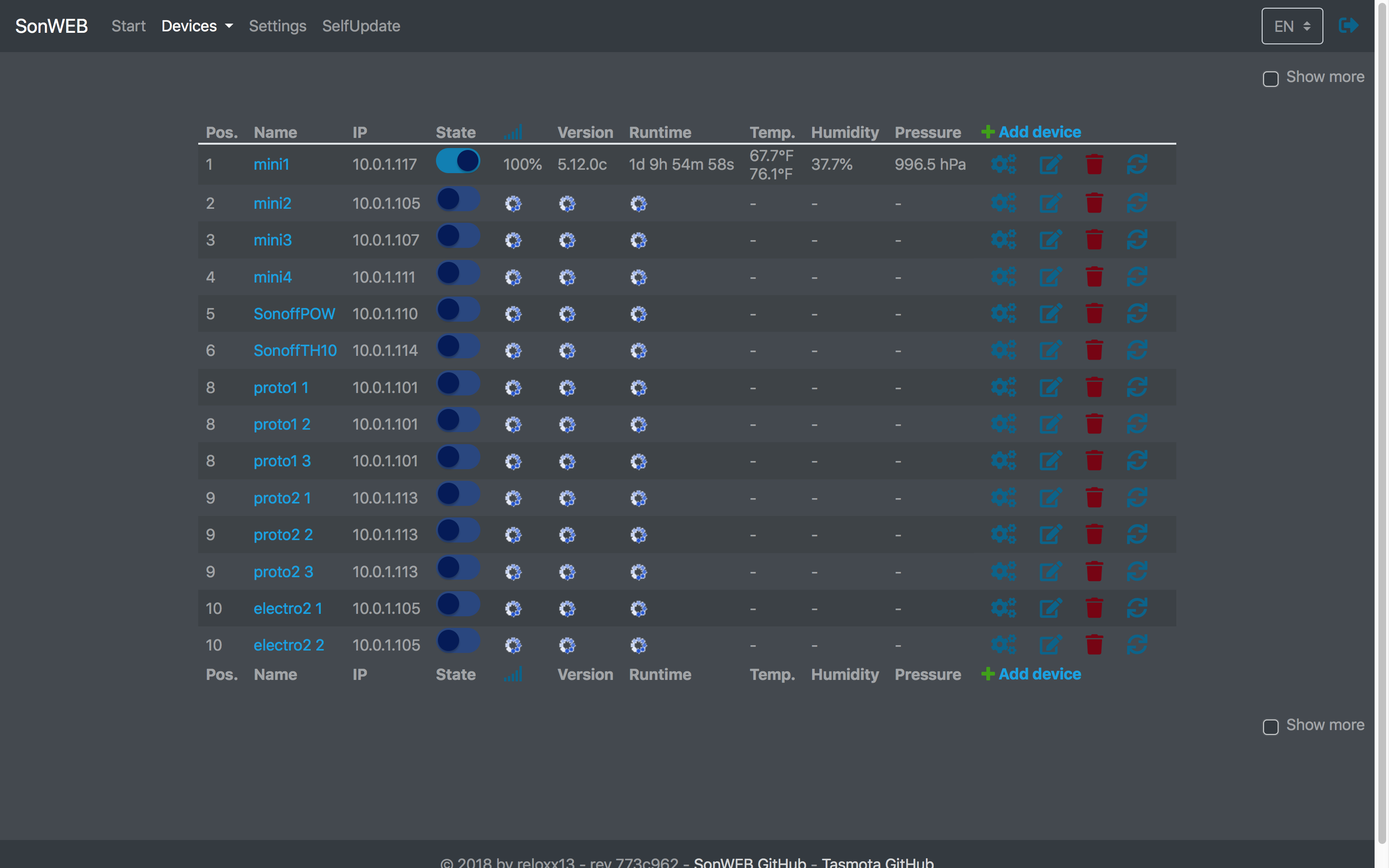Screen dimensions: 1389x868
Task: Open the EN language selector
Action: click(1292, 25)
